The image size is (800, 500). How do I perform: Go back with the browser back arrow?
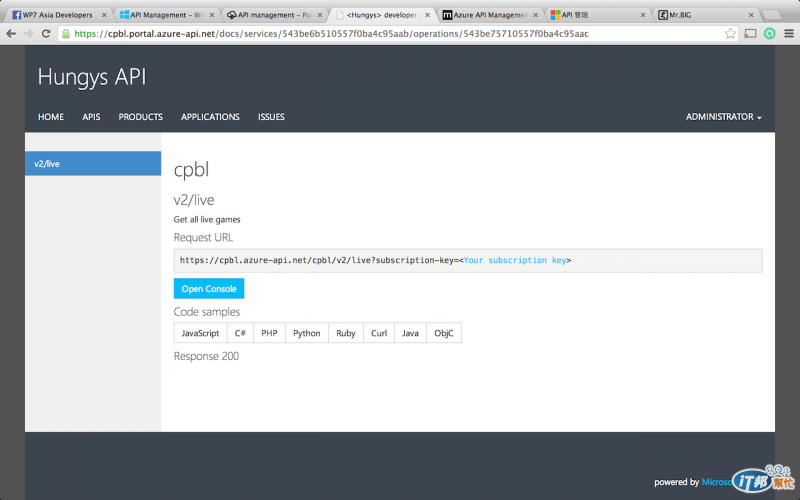(x=11, y=34)
